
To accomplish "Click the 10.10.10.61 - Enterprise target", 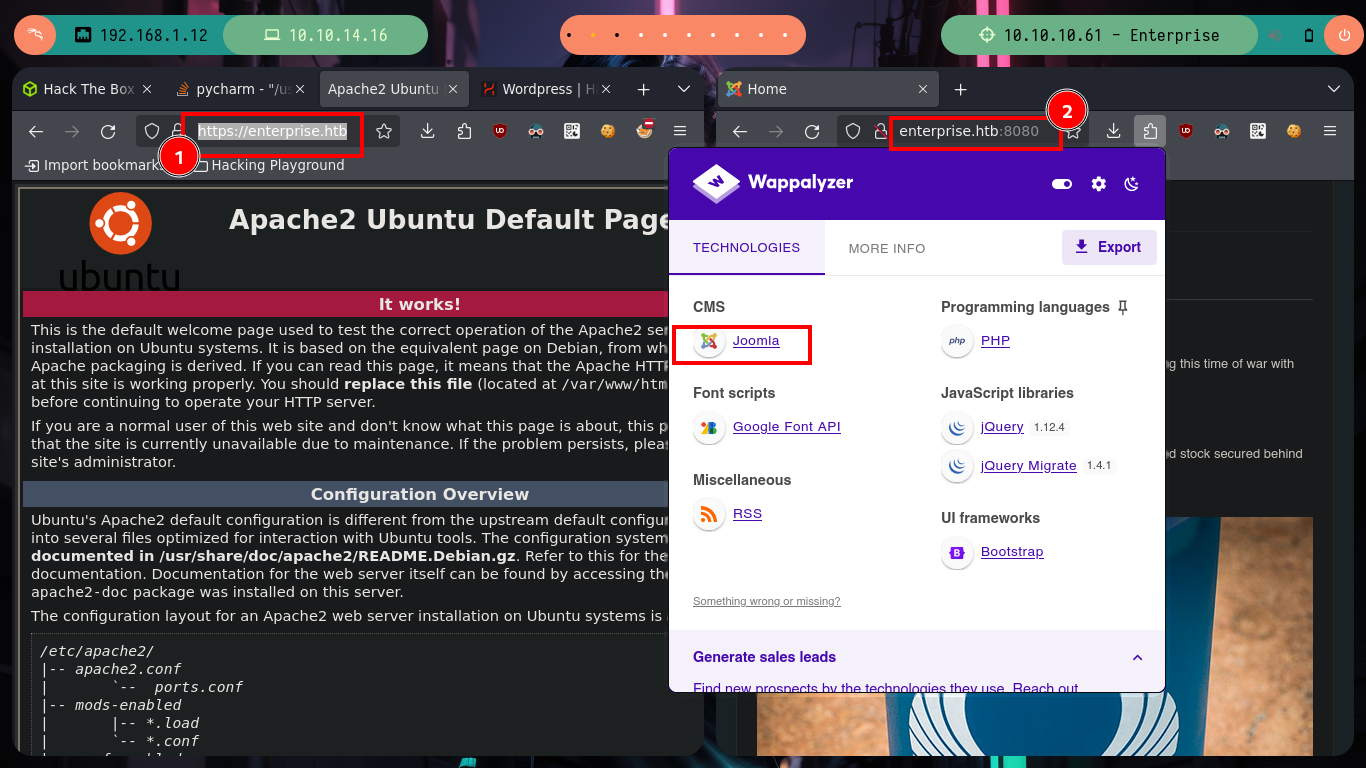I will pyautogui.click(x=1098, y=35).
